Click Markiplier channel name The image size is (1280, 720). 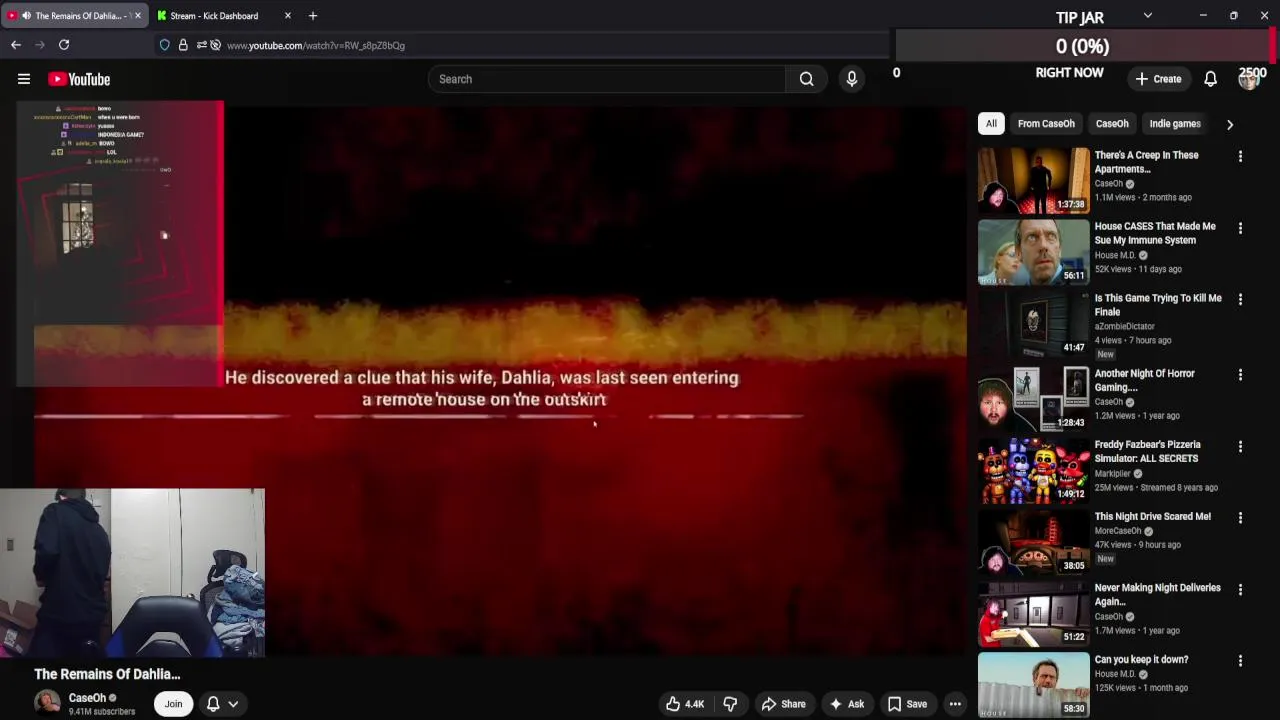1113,473
